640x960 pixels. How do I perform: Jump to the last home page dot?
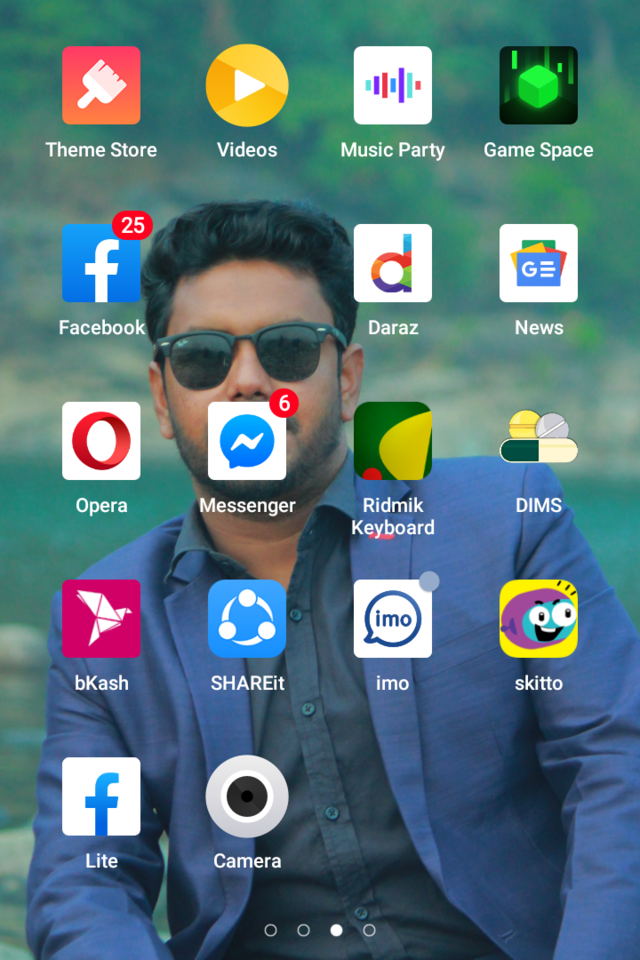pyautogui.click(x=369, y=930)
